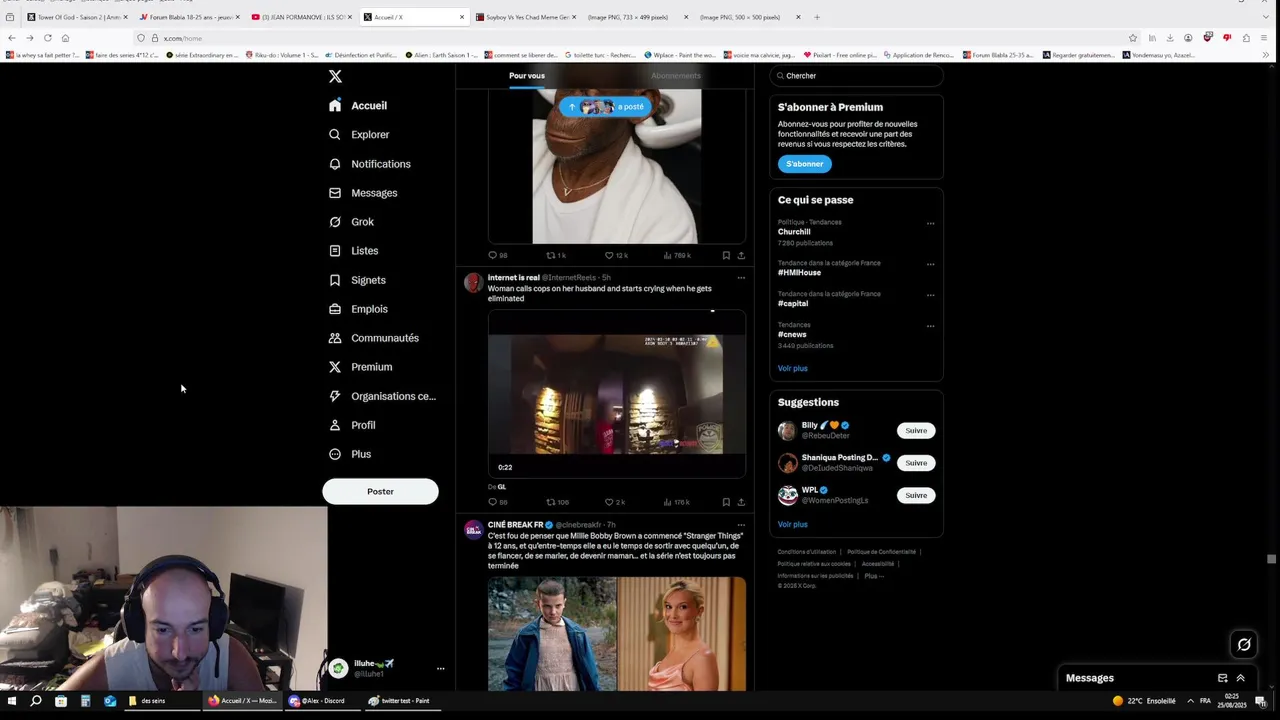This screenshot has width=1280, height=720.
Task: Compose new message in the Messages drawer
Action: pyautogui.click(x=1222, y=678)
